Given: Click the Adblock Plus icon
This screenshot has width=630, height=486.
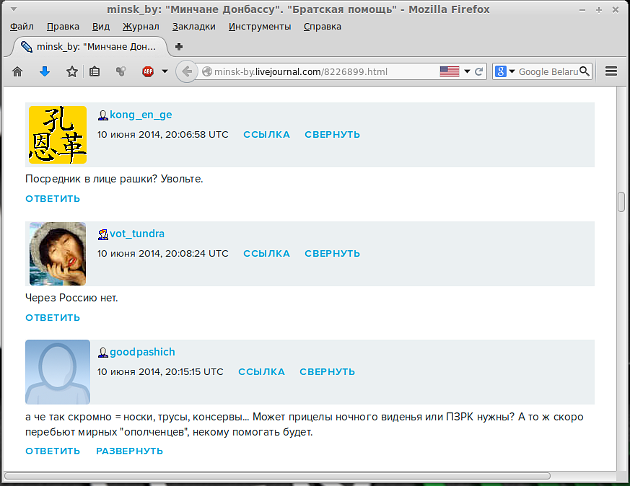Looking at the screenshot, I should coord(148,72).
